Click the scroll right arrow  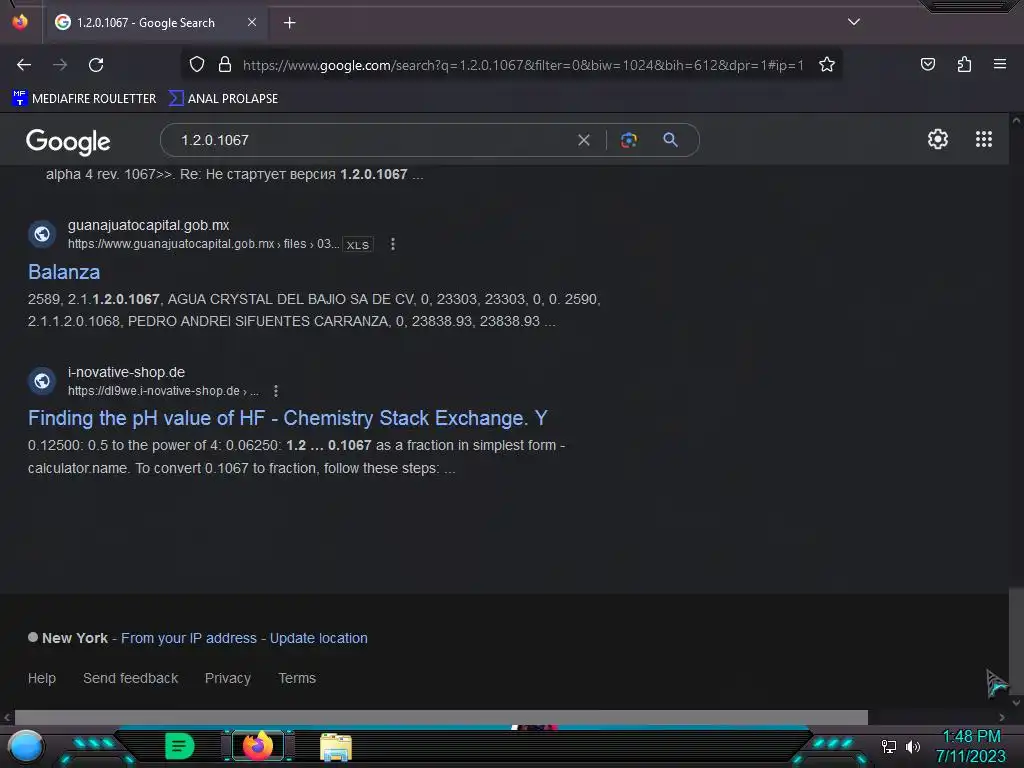coord(1001,717)
